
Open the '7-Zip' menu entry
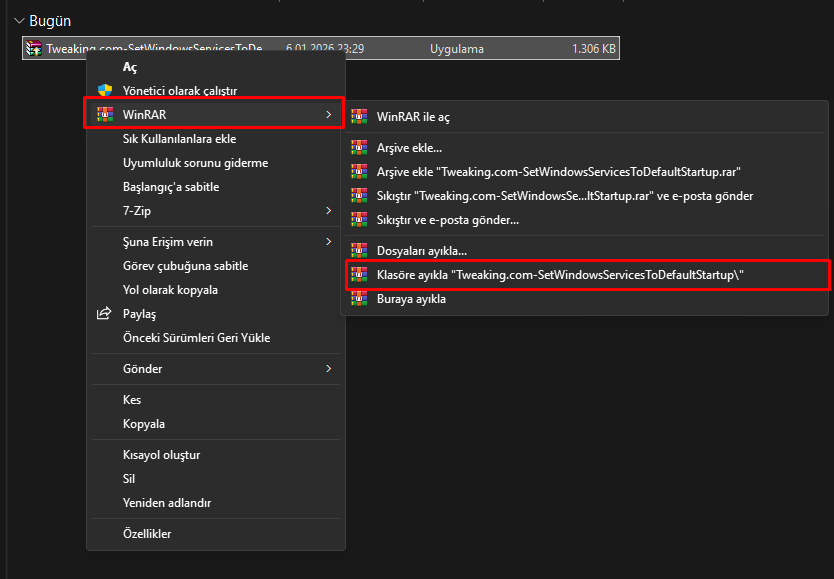point(216,211)
